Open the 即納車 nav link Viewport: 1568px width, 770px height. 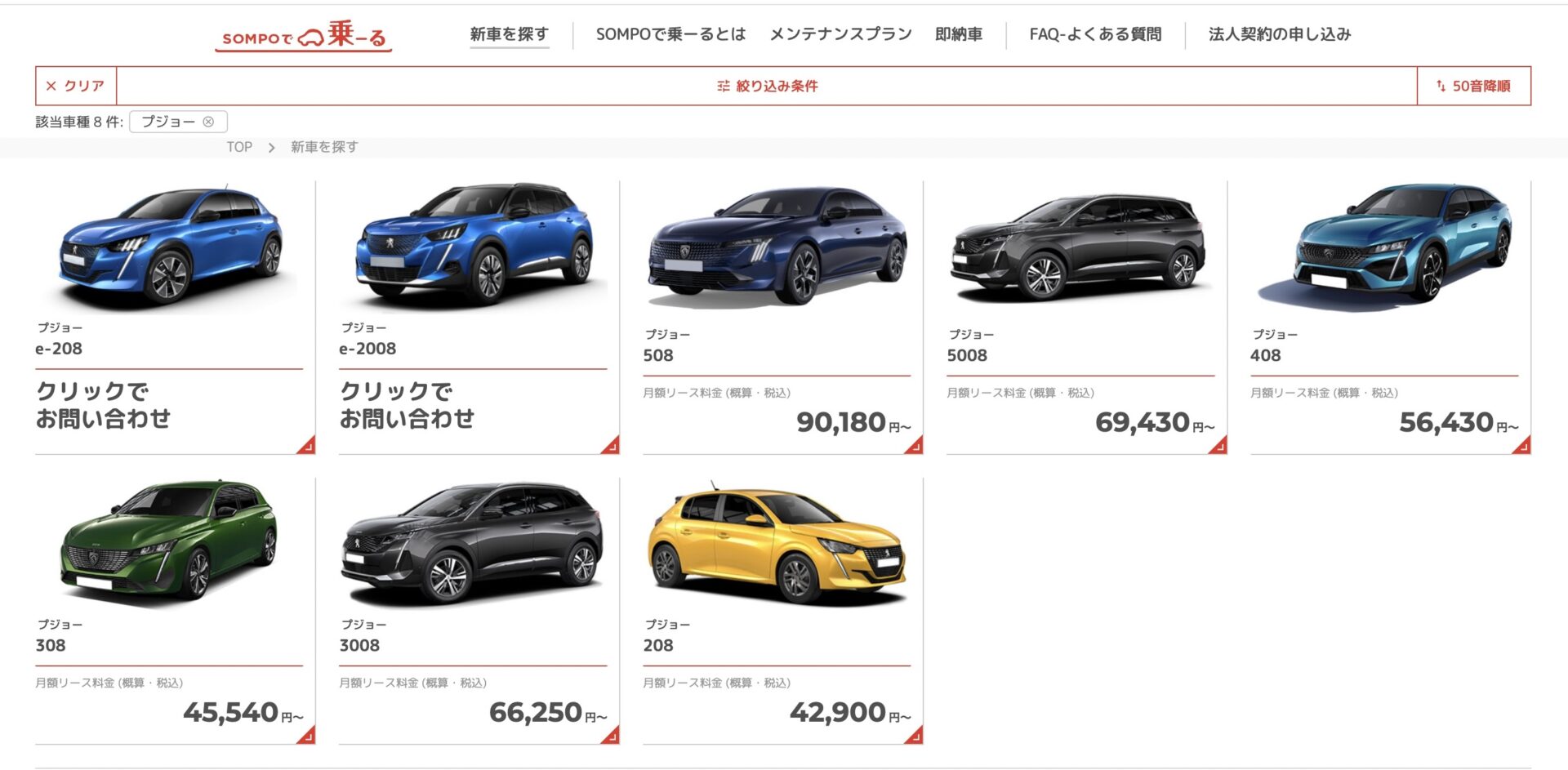click(959, 34)
